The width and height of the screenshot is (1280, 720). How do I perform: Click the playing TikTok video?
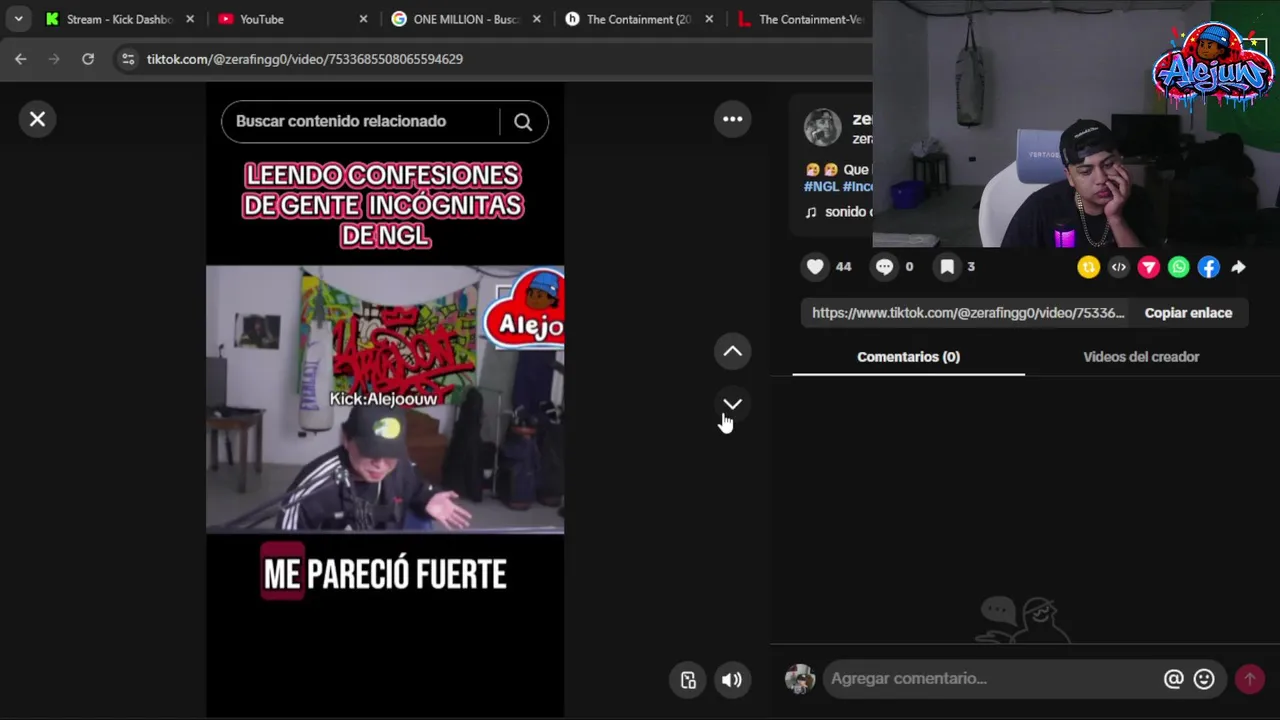pyautogui.click(x=385, y=400)
